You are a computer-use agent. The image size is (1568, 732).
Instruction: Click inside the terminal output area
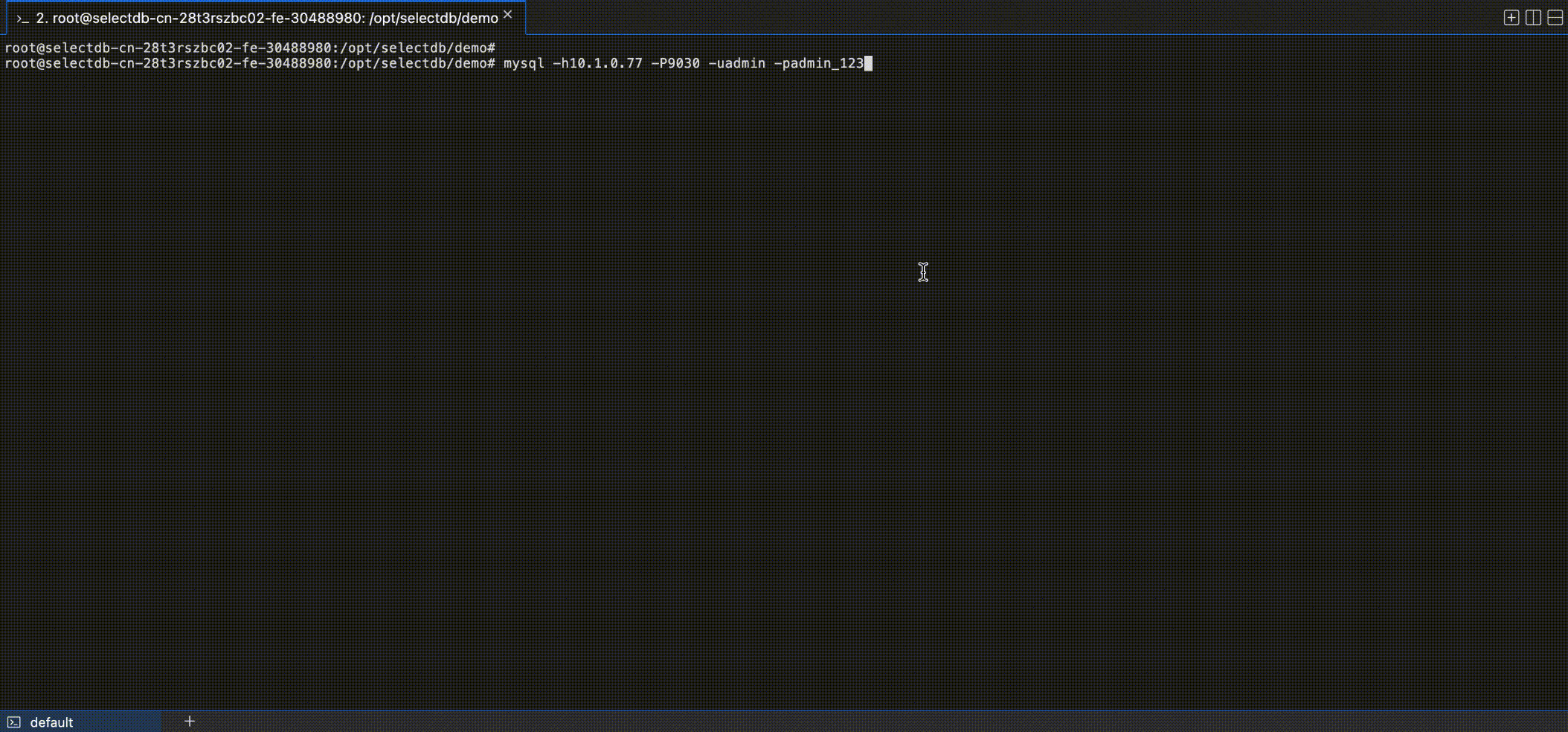[x=744, y=372]
